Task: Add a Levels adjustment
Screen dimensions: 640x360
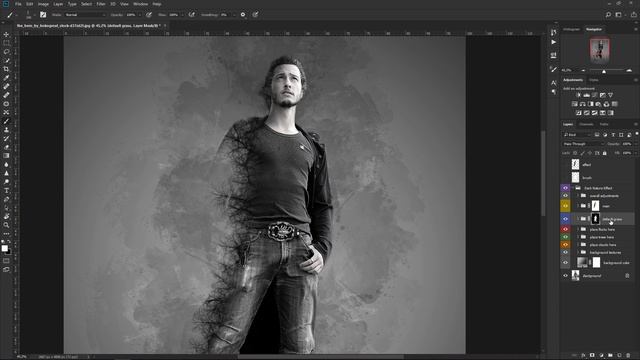Action: click(587, 95)
